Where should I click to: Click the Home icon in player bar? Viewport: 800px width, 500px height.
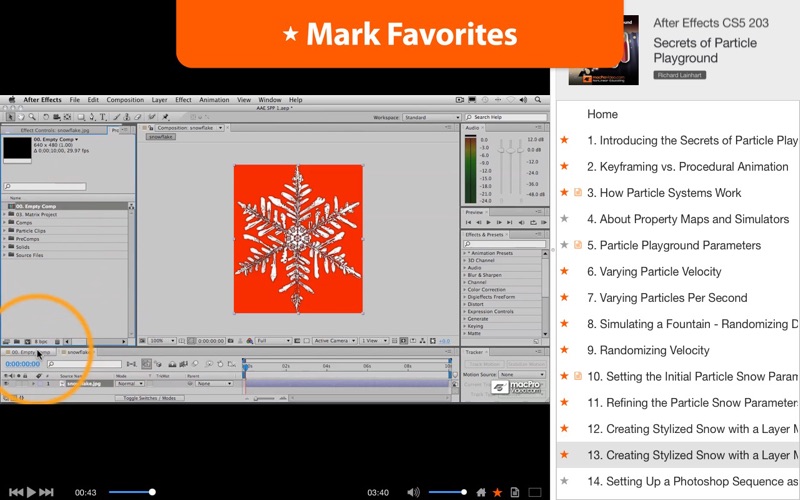click(x=481, y=492)
